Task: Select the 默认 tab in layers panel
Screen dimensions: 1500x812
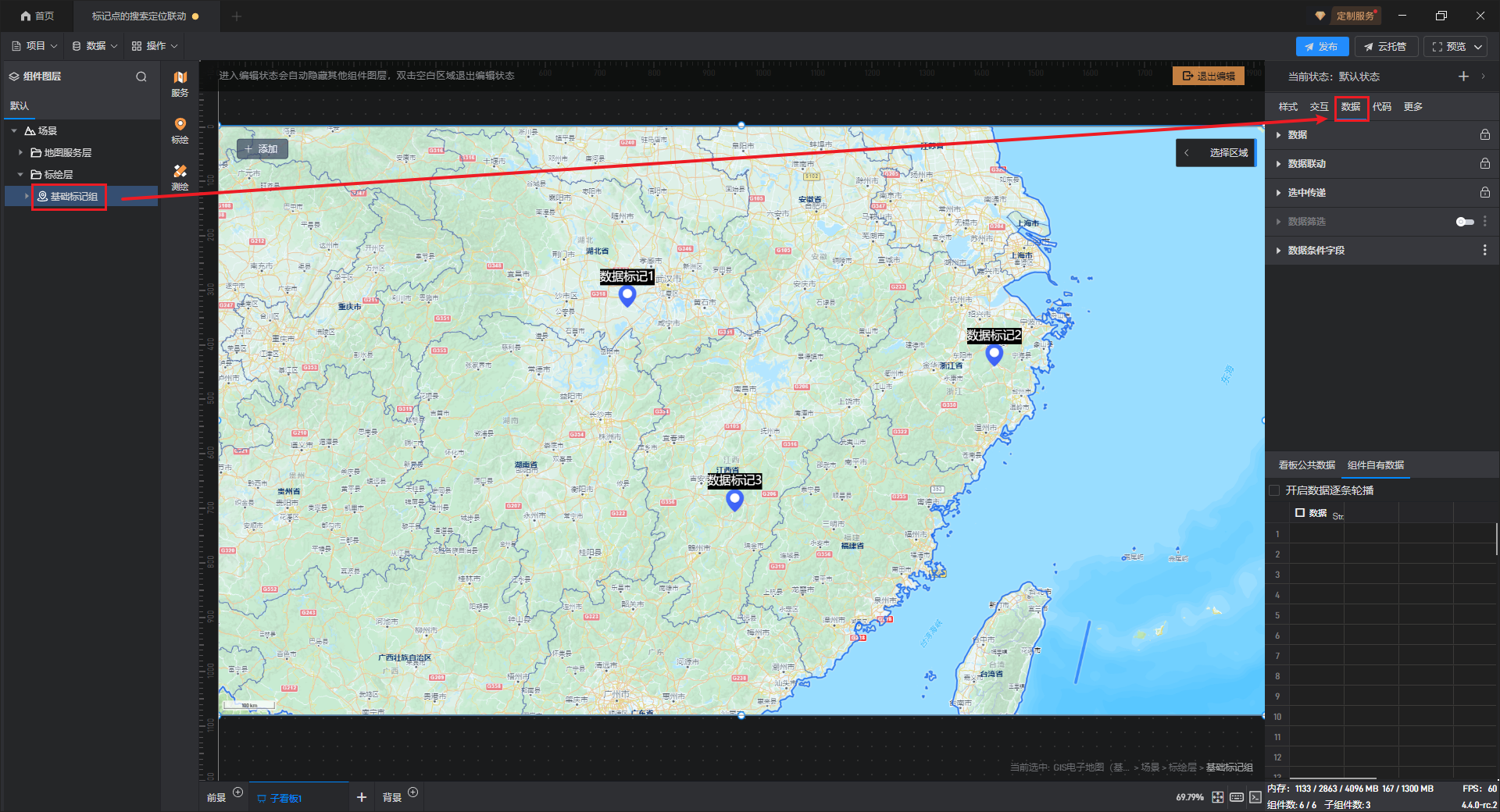Action: (19, 106)
